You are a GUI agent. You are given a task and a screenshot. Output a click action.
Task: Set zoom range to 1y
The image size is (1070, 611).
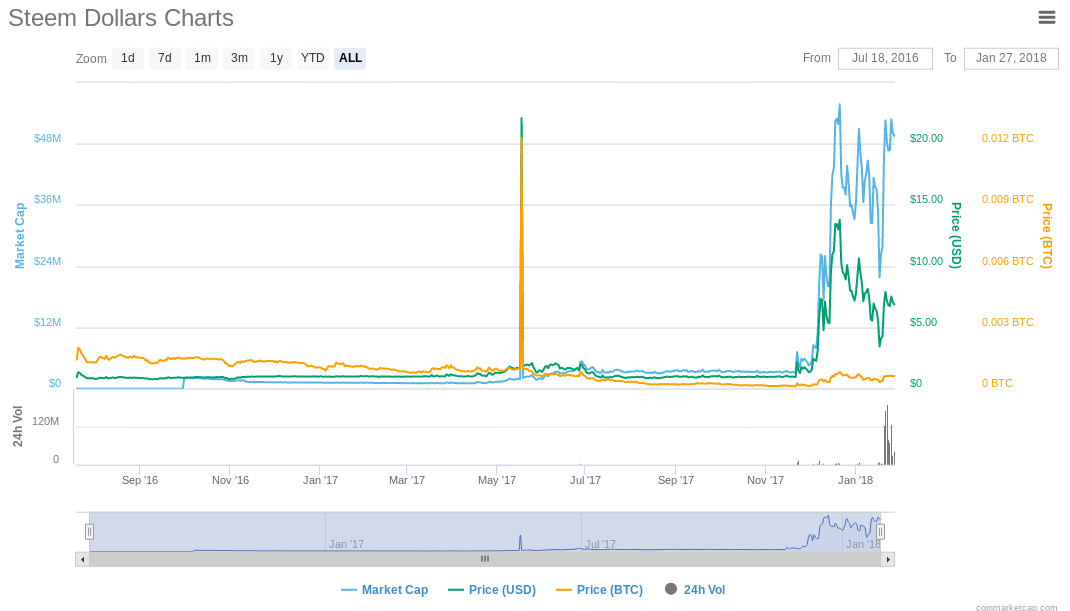276,58
